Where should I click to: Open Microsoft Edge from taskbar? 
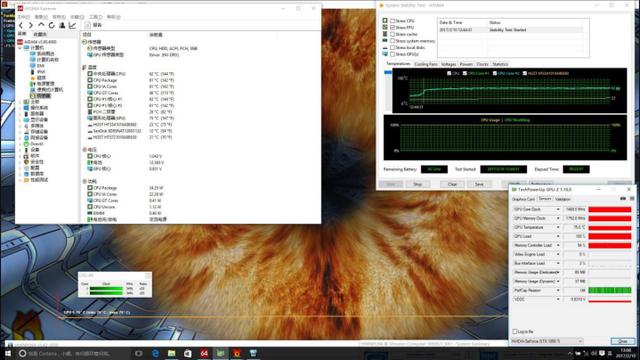[x=155, y=353]
